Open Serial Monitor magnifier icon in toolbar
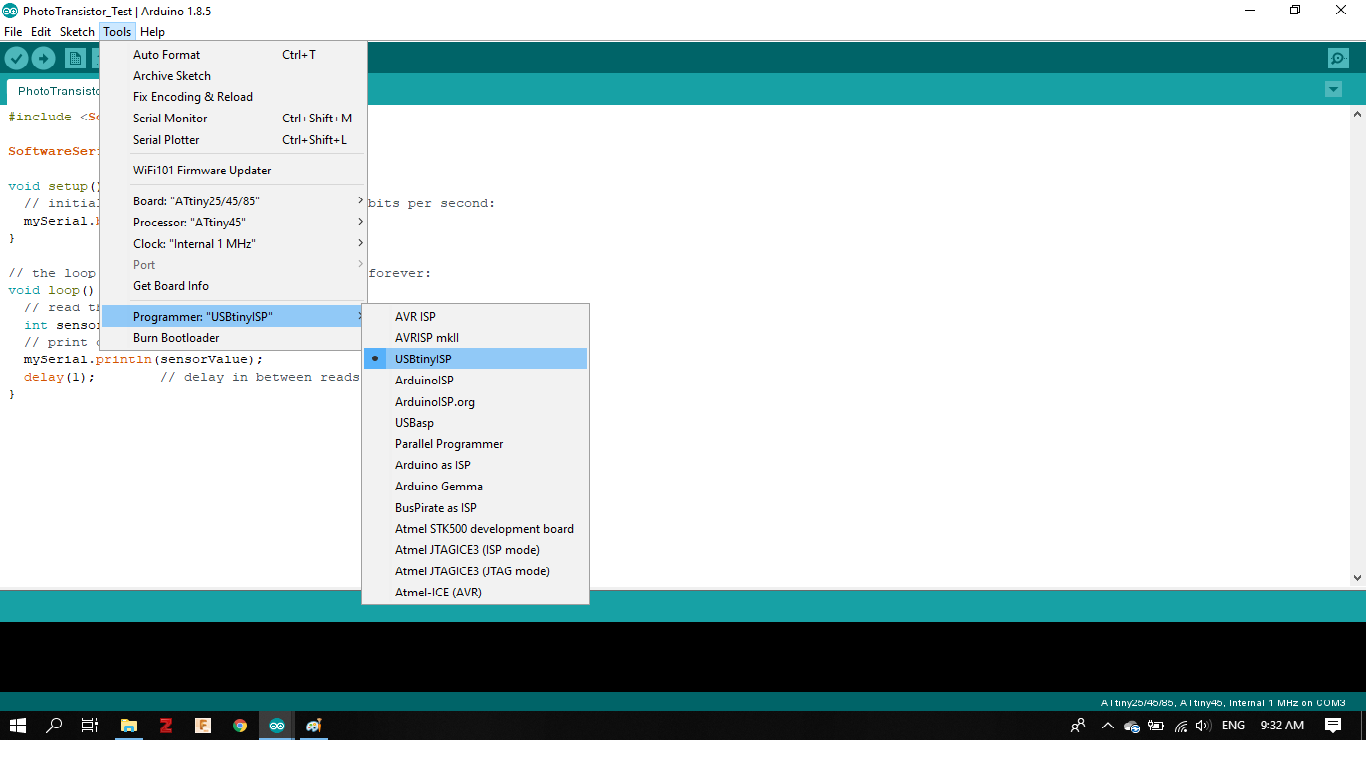The image size is (1366, 768). [x=1338, y=58]
